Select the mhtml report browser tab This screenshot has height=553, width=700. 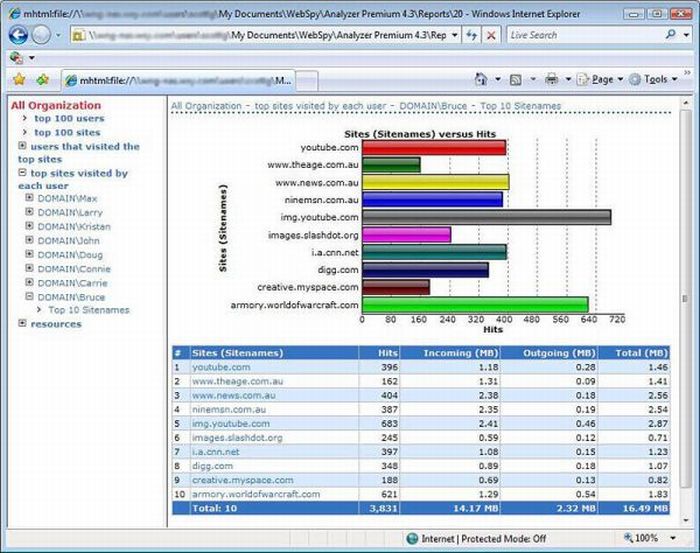click(178, 81)
